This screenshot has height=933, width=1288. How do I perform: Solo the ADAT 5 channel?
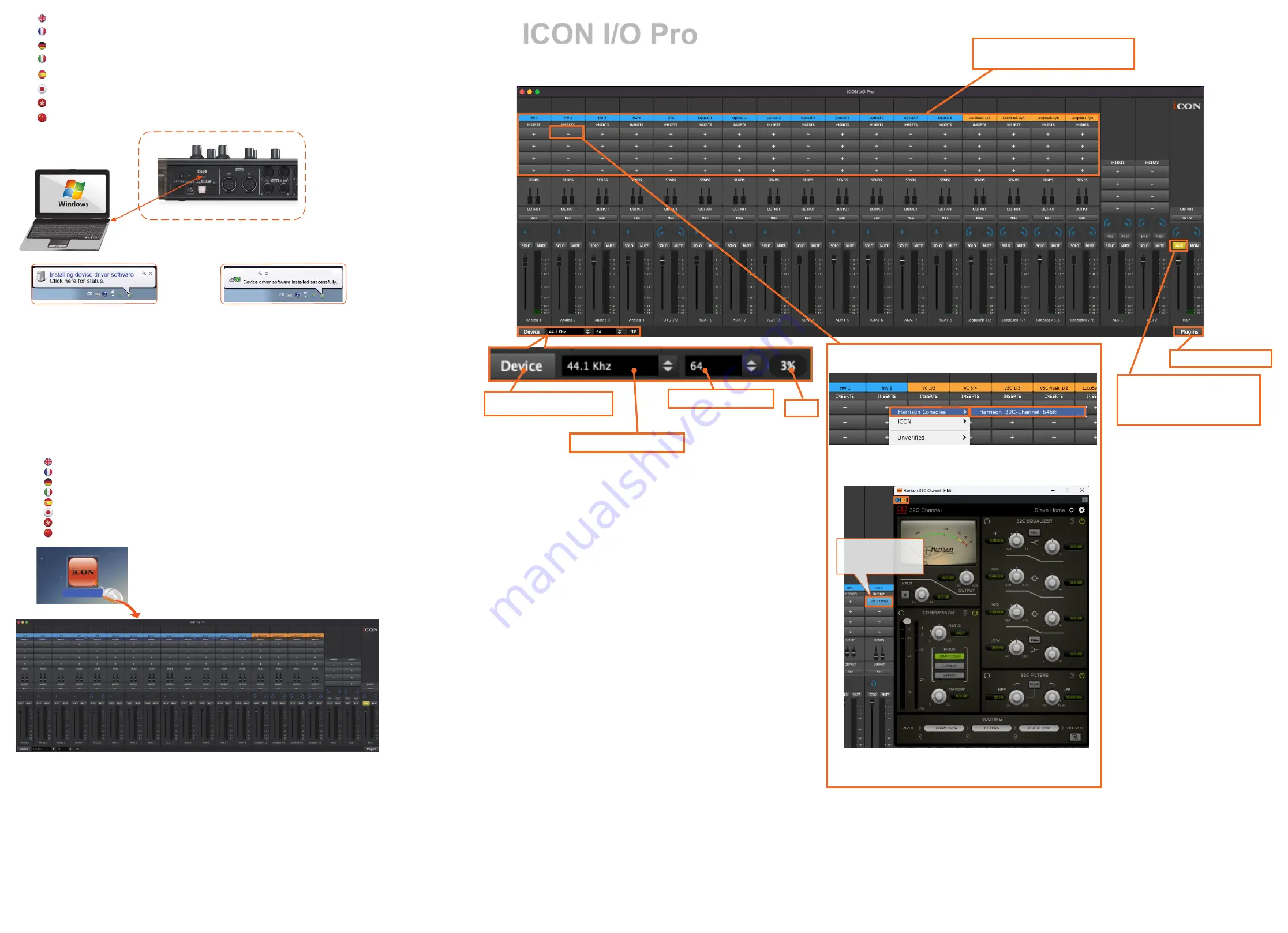(x=834, y=245)
